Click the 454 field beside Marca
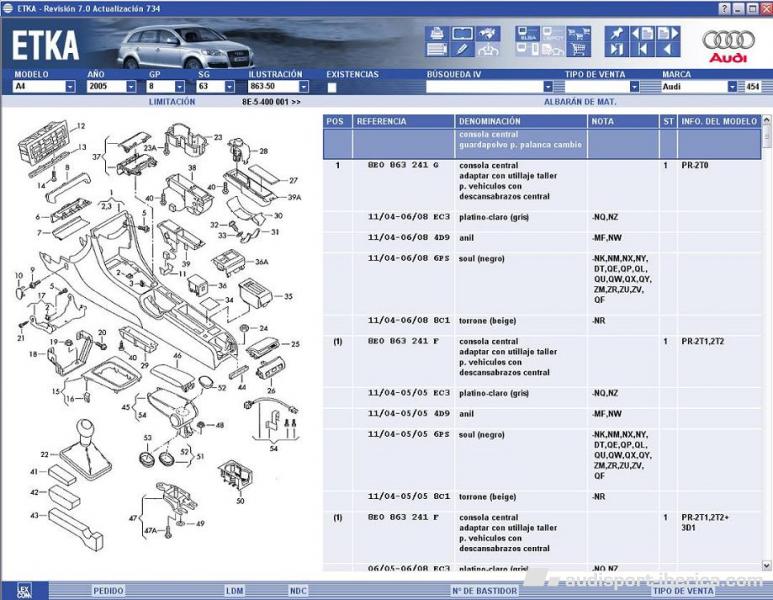 (752, 87)
